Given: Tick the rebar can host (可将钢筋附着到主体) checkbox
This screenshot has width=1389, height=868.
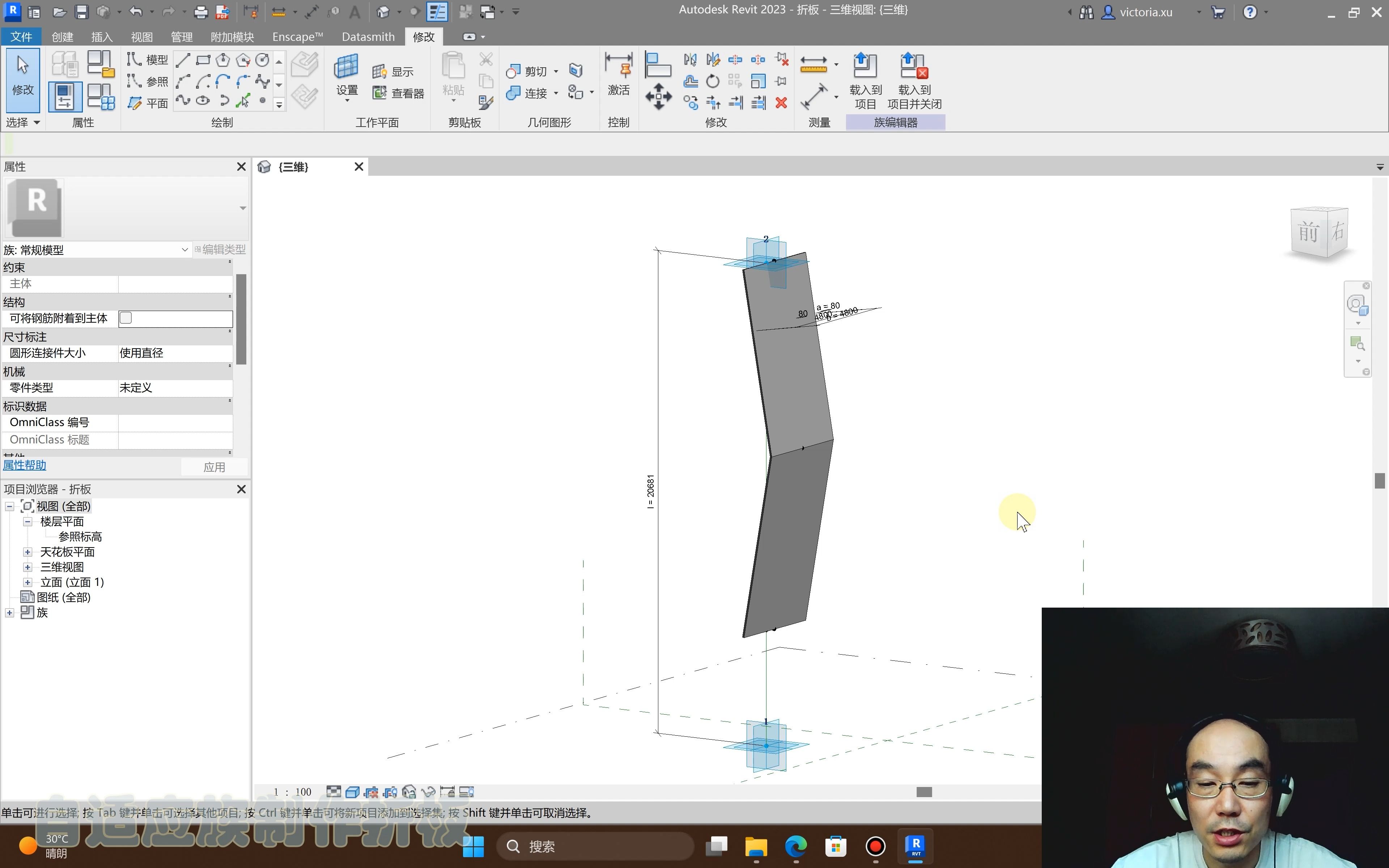Looking at the screenshot, I should [x=126, y=318].
